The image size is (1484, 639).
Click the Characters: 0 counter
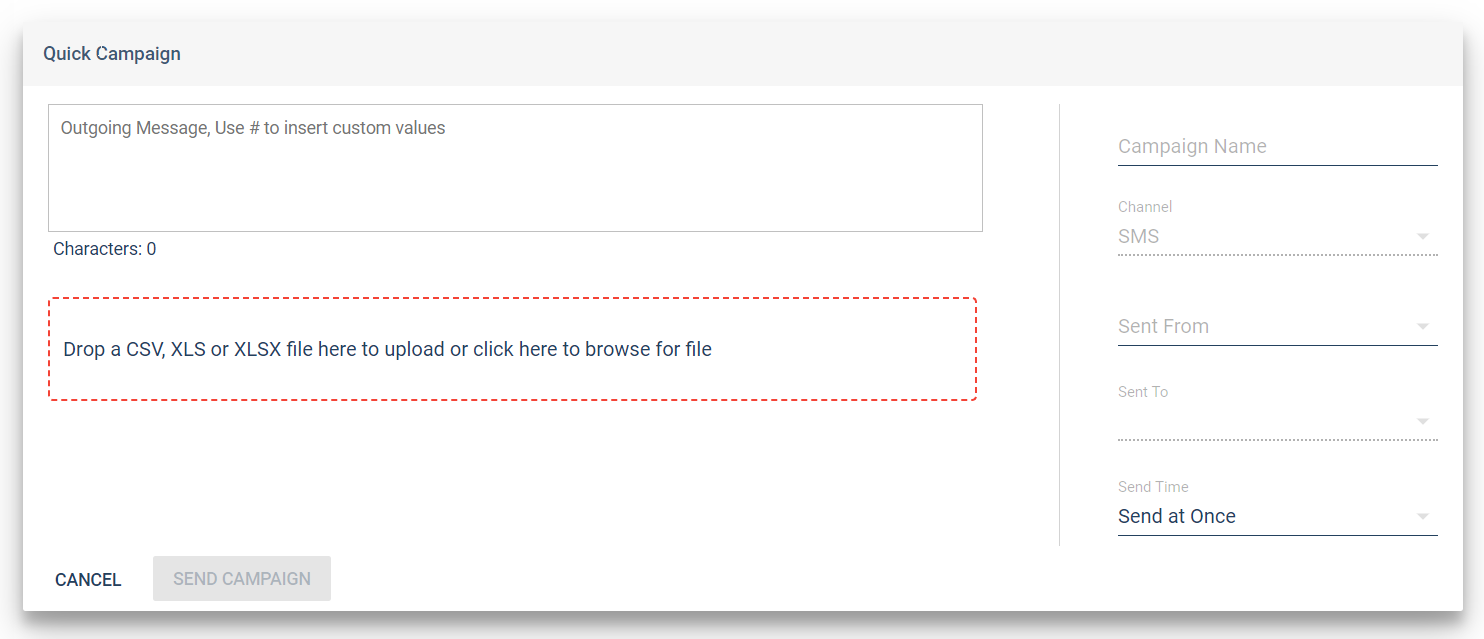click(x=105, y=249)
